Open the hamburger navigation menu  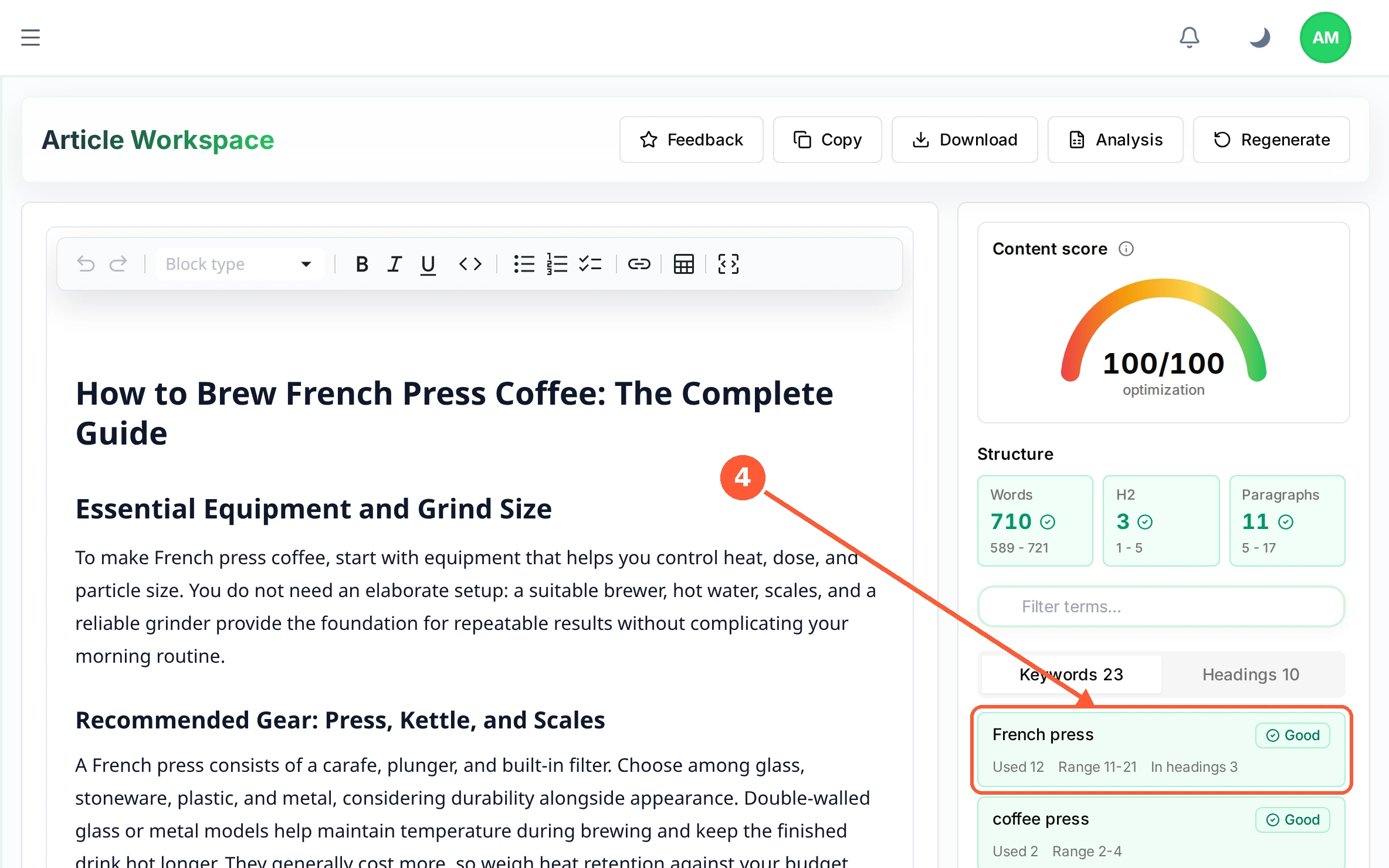point(31,38)
